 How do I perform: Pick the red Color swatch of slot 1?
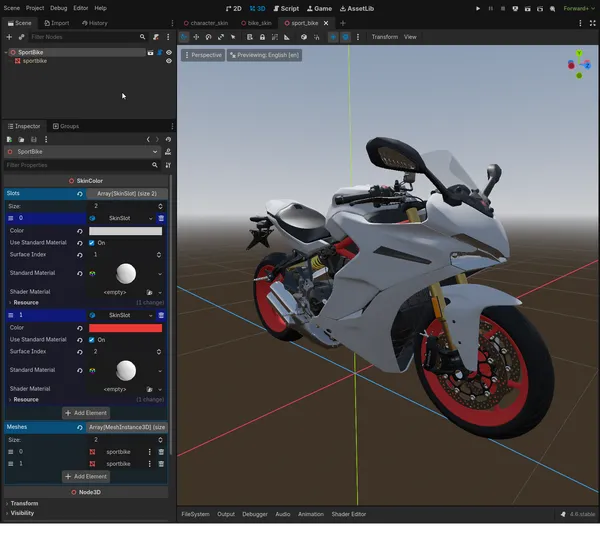coord(126,328)
